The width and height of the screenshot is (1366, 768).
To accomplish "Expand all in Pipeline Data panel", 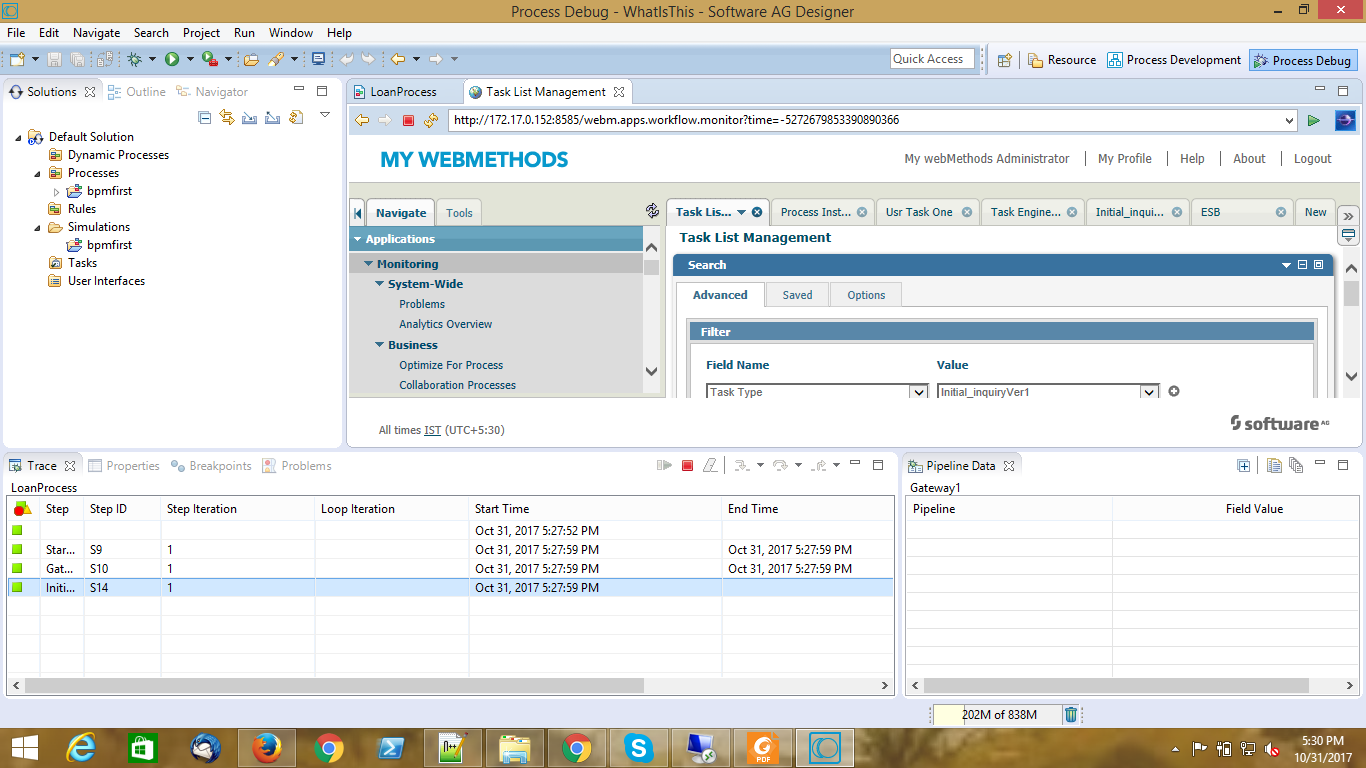I will coord(1243,465).
